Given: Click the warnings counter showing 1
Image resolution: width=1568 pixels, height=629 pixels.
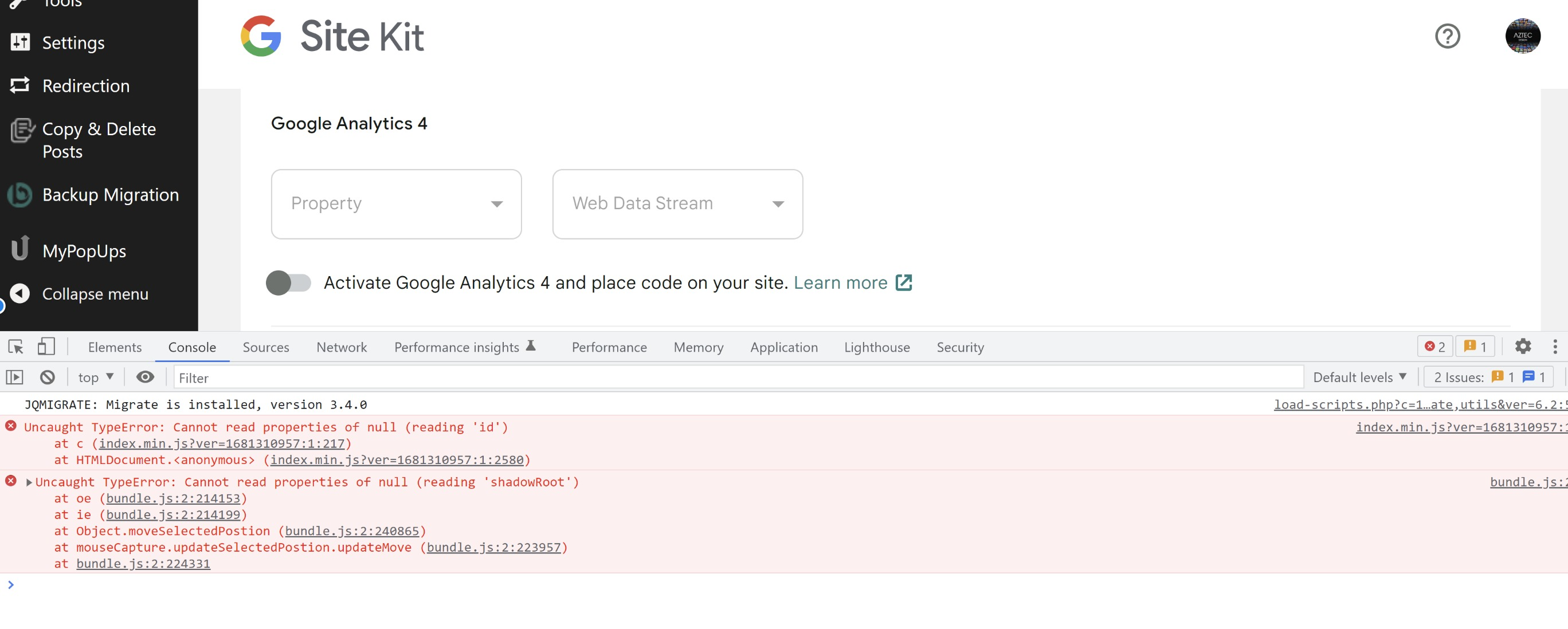Looking at the screenshot, I should [1476, 346].
